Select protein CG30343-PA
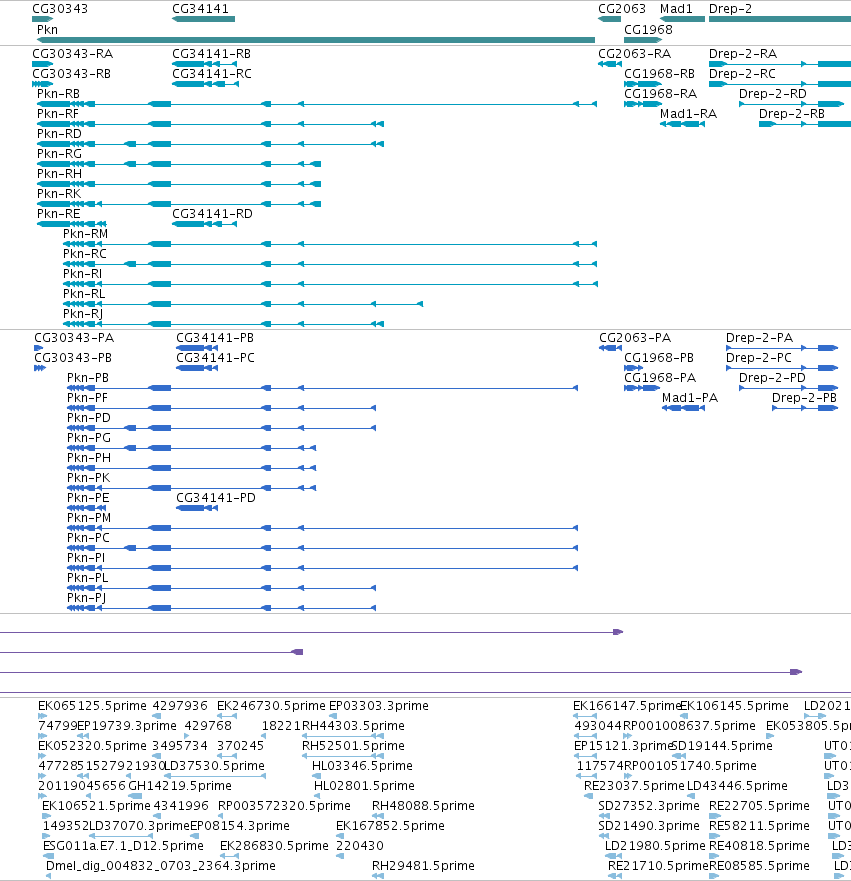851x881 pixels. (x=39, y=348)
